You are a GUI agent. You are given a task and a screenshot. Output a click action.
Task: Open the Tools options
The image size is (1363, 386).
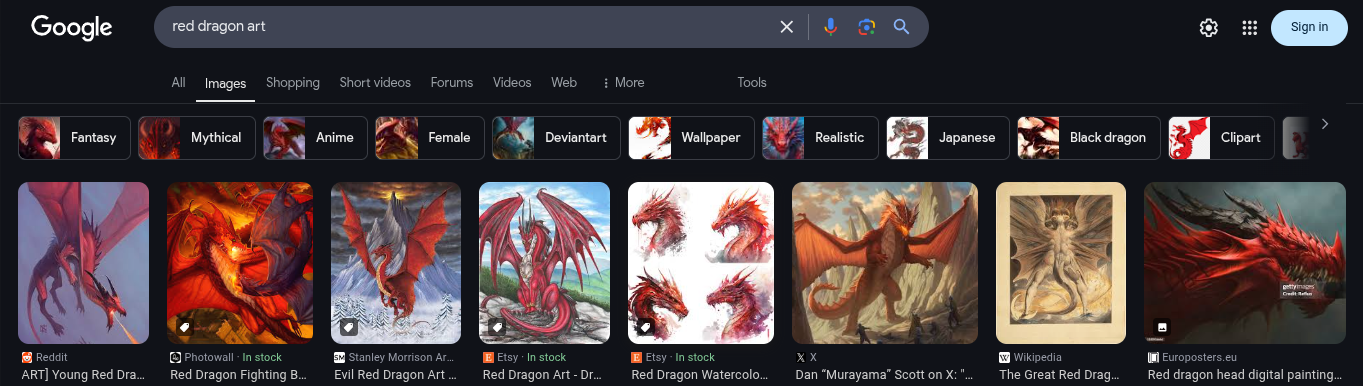(752, 82)
